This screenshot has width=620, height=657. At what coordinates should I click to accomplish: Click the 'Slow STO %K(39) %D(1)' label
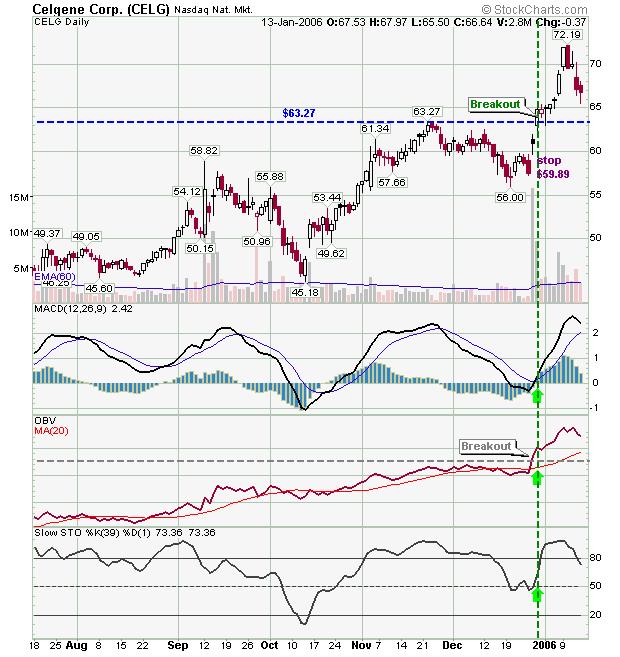click(92, 533)
